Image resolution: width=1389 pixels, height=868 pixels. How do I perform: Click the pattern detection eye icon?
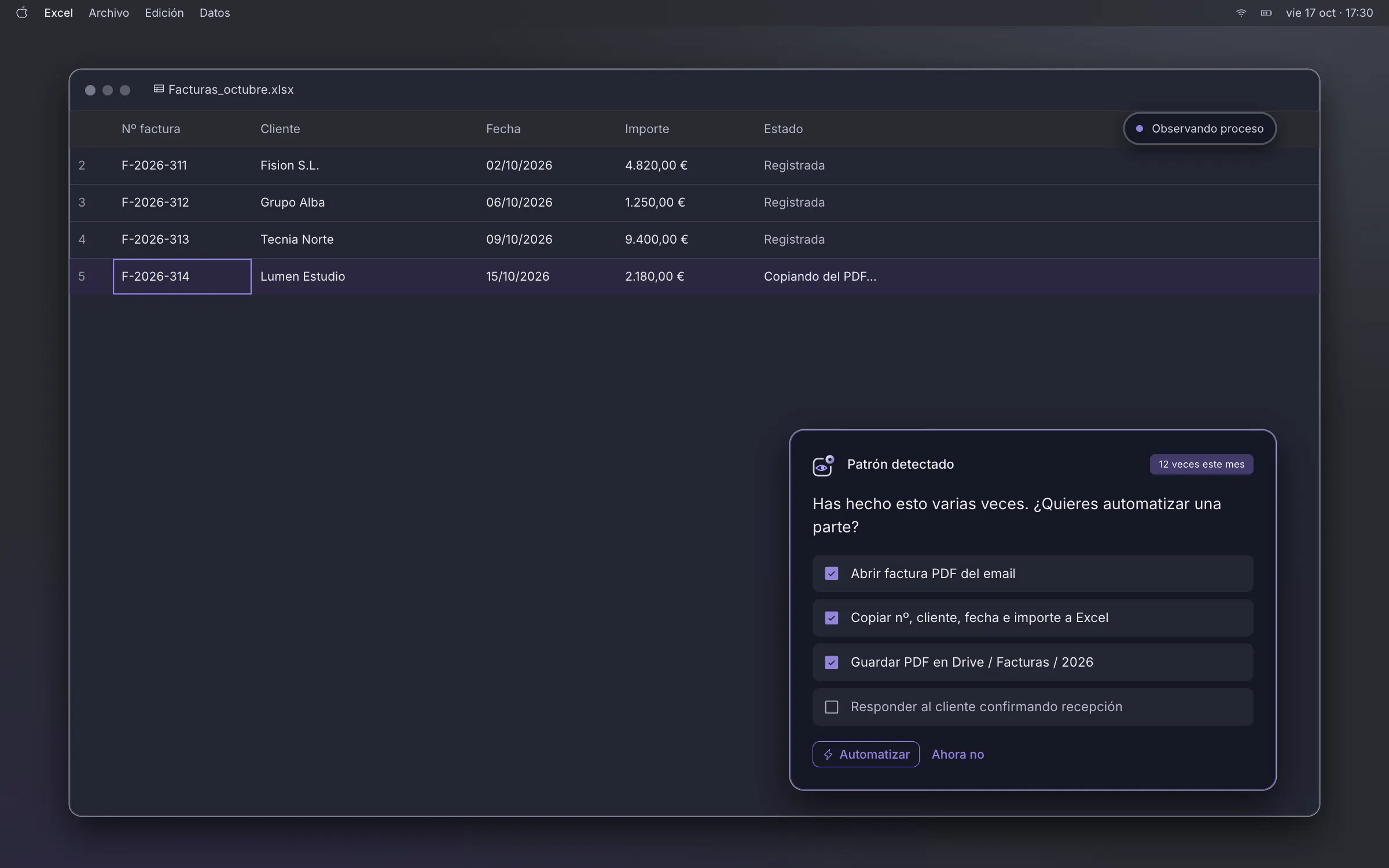click(x=823, y=465)
